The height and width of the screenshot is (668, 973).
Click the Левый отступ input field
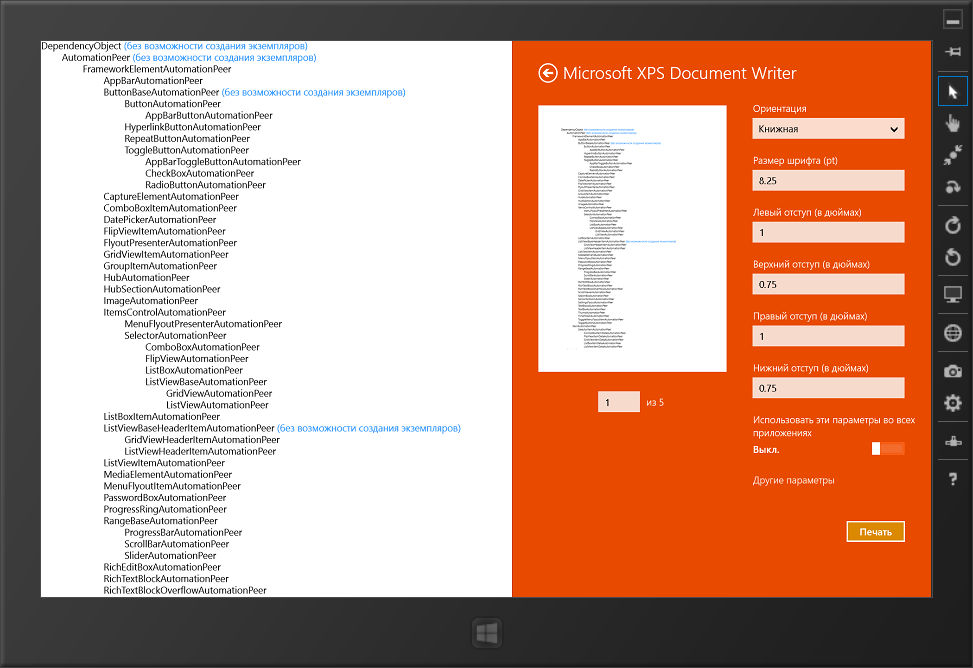[x=828, y=233]
